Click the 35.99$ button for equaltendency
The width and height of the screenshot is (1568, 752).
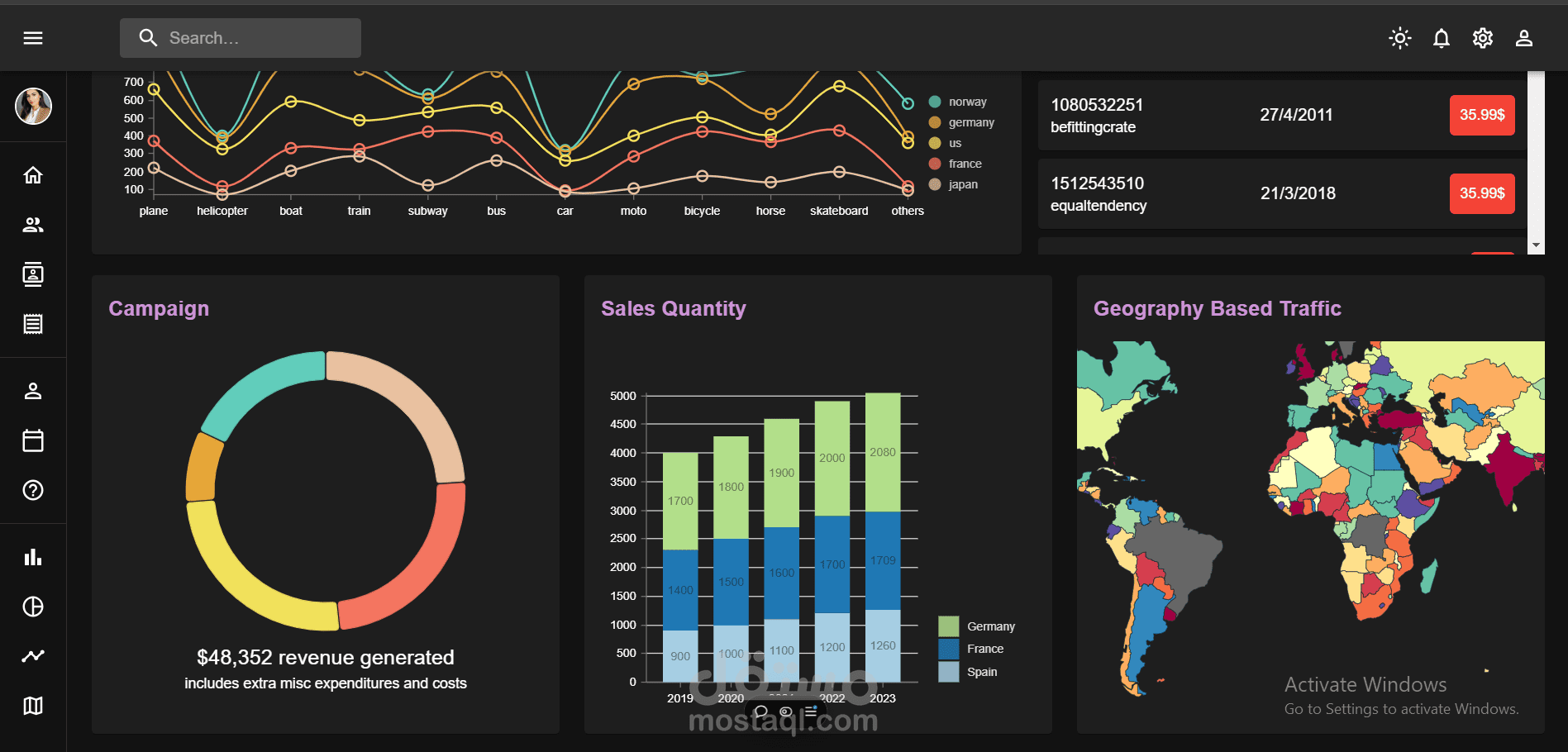click(1482, 193)
